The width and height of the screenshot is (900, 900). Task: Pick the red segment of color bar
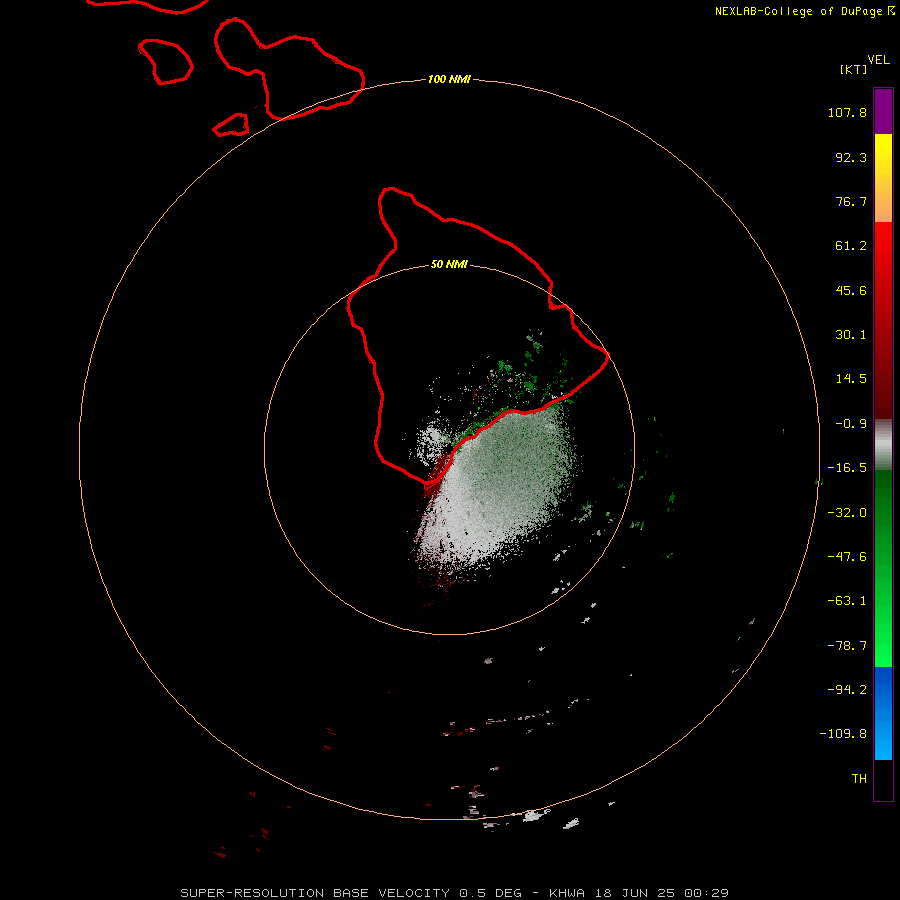pyautogui.click(x=883, y=320)
